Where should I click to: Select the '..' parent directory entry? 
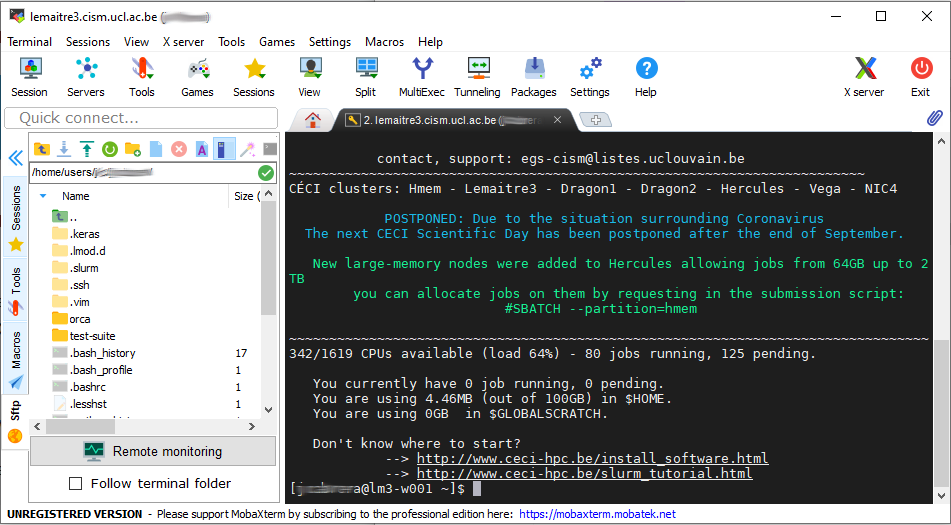(73, 217)
